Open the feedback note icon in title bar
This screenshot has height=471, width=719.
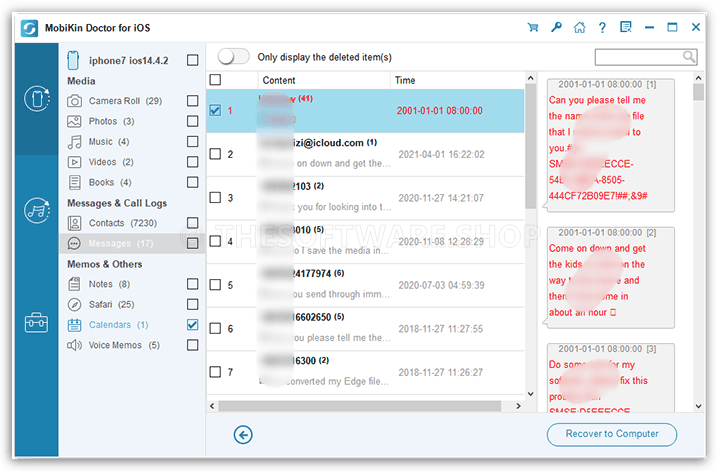(625, 28)
